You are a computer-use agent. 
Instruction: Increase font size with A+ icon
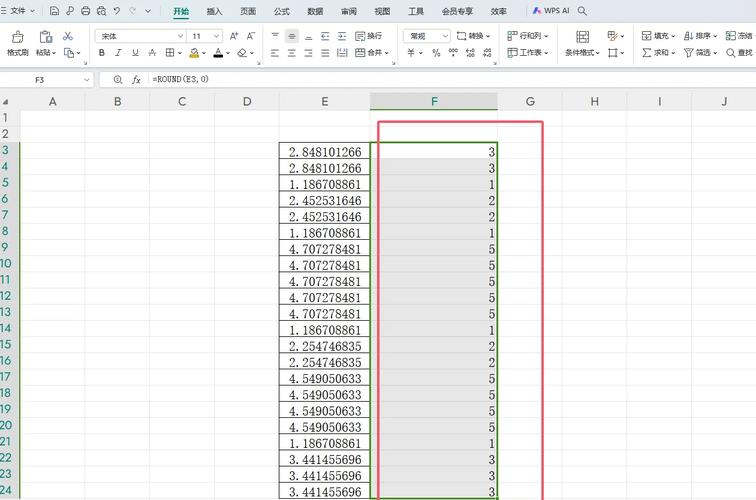[x=234, y=36]
